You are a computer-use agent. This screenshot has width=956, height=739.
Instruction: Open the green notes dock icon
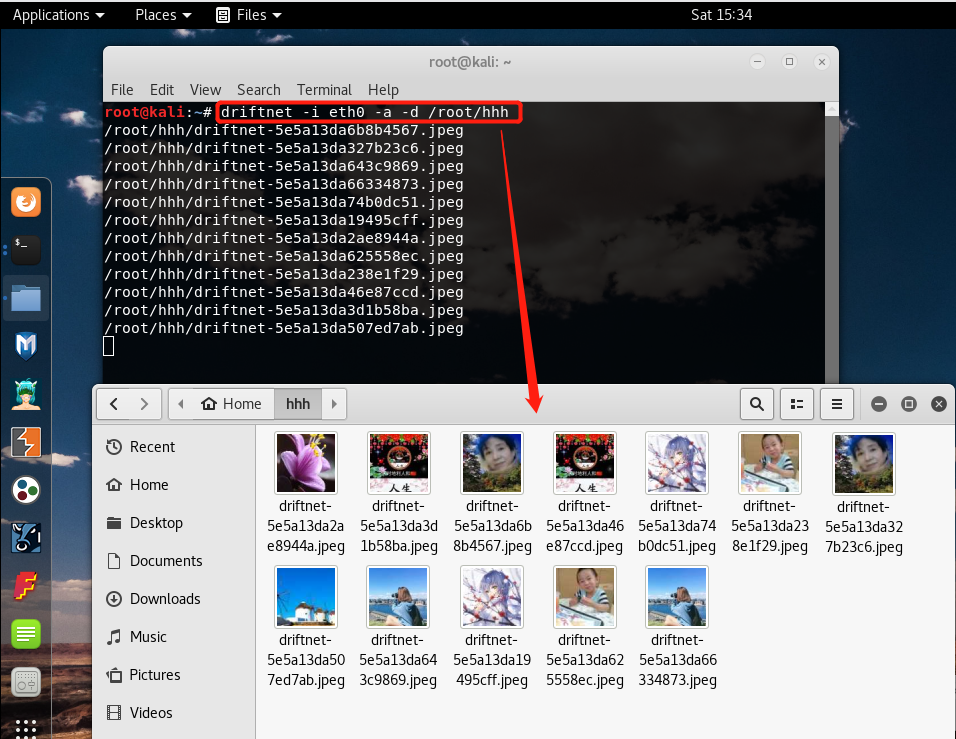[x=26, y=634]
